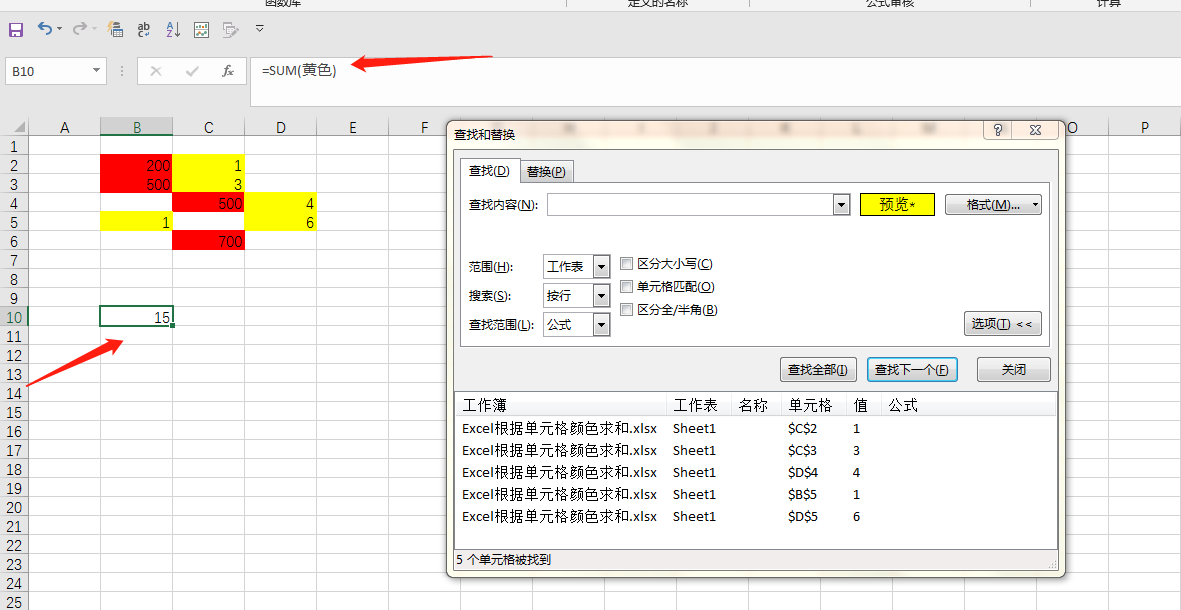This screenshot has width=1181, height=610.
Task: Click the 查找全部(I) button
Action: tap(818, 370)
